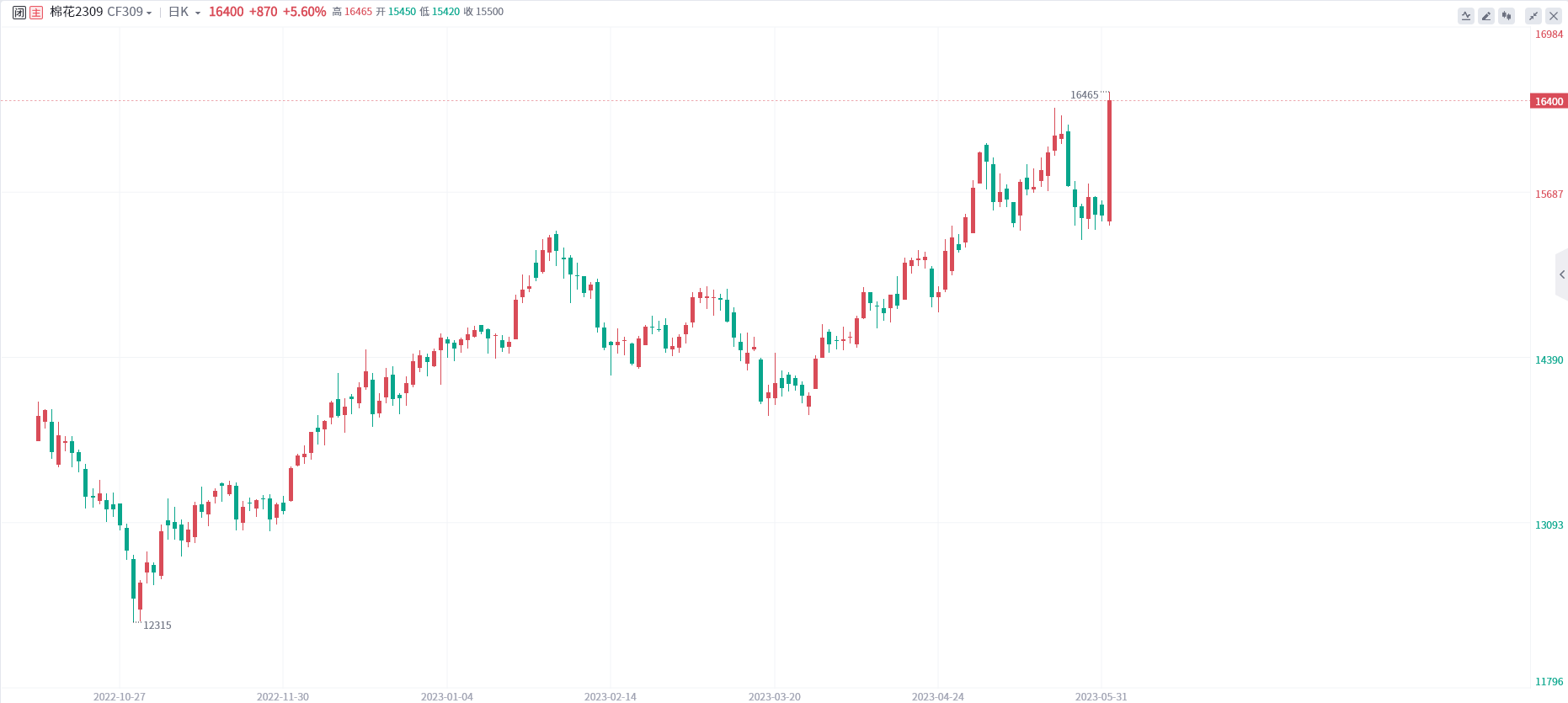Click the +5.60% change percentage
Screen dimensions: 1568x703
tap(304, 13)
